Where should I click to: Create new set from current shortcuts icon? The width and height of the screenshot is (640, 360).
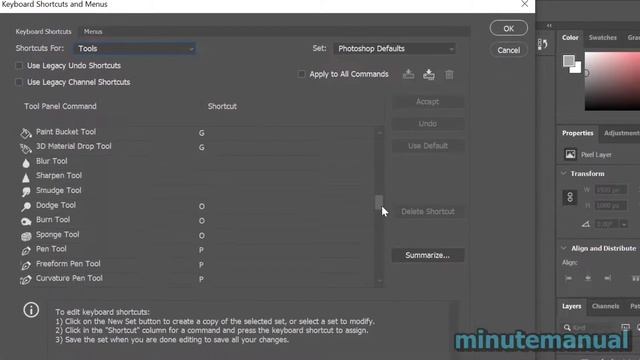pos(429,74)
